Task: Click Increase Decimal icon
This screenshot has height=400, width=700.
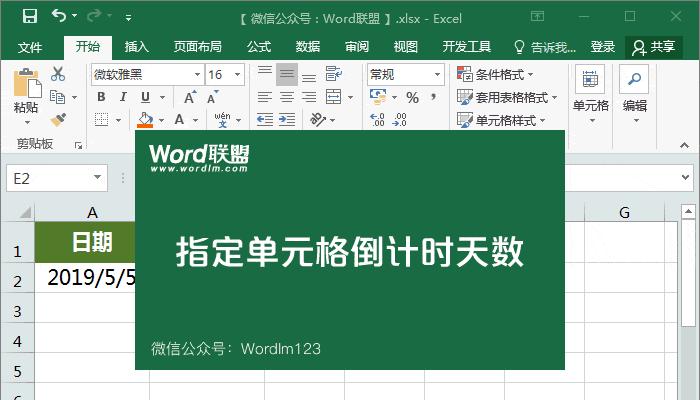Action: coord(377,120)
